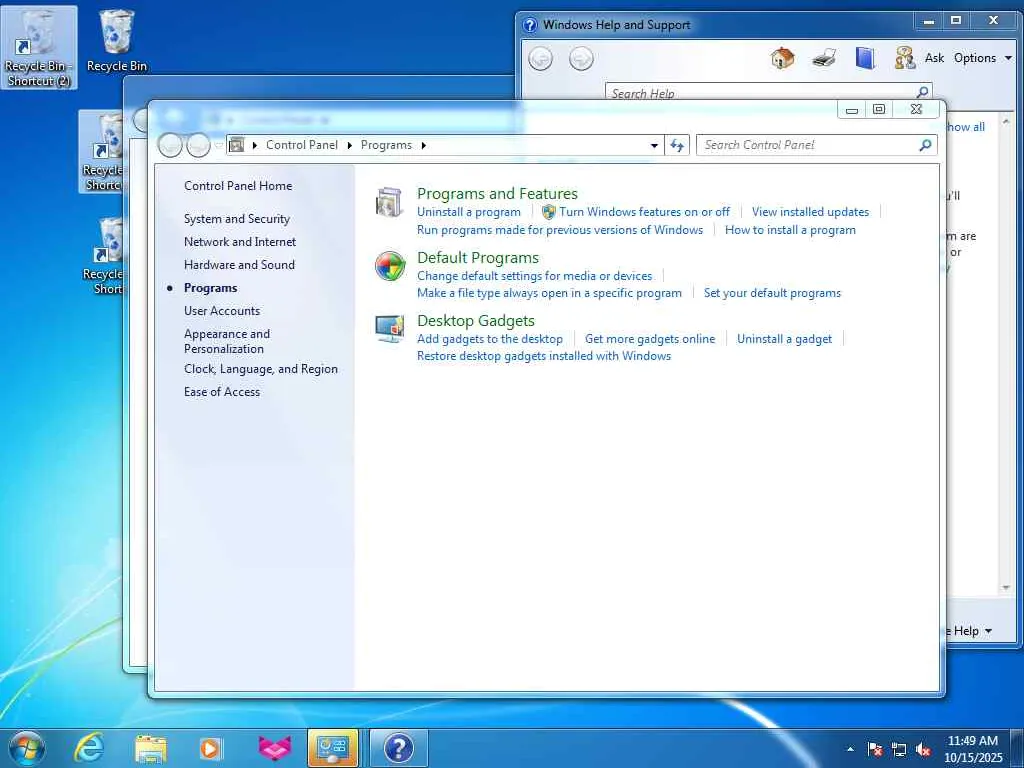Click the Control Panel address bar icon
This screenshot has height=768, width=1024.
point(236,145)
